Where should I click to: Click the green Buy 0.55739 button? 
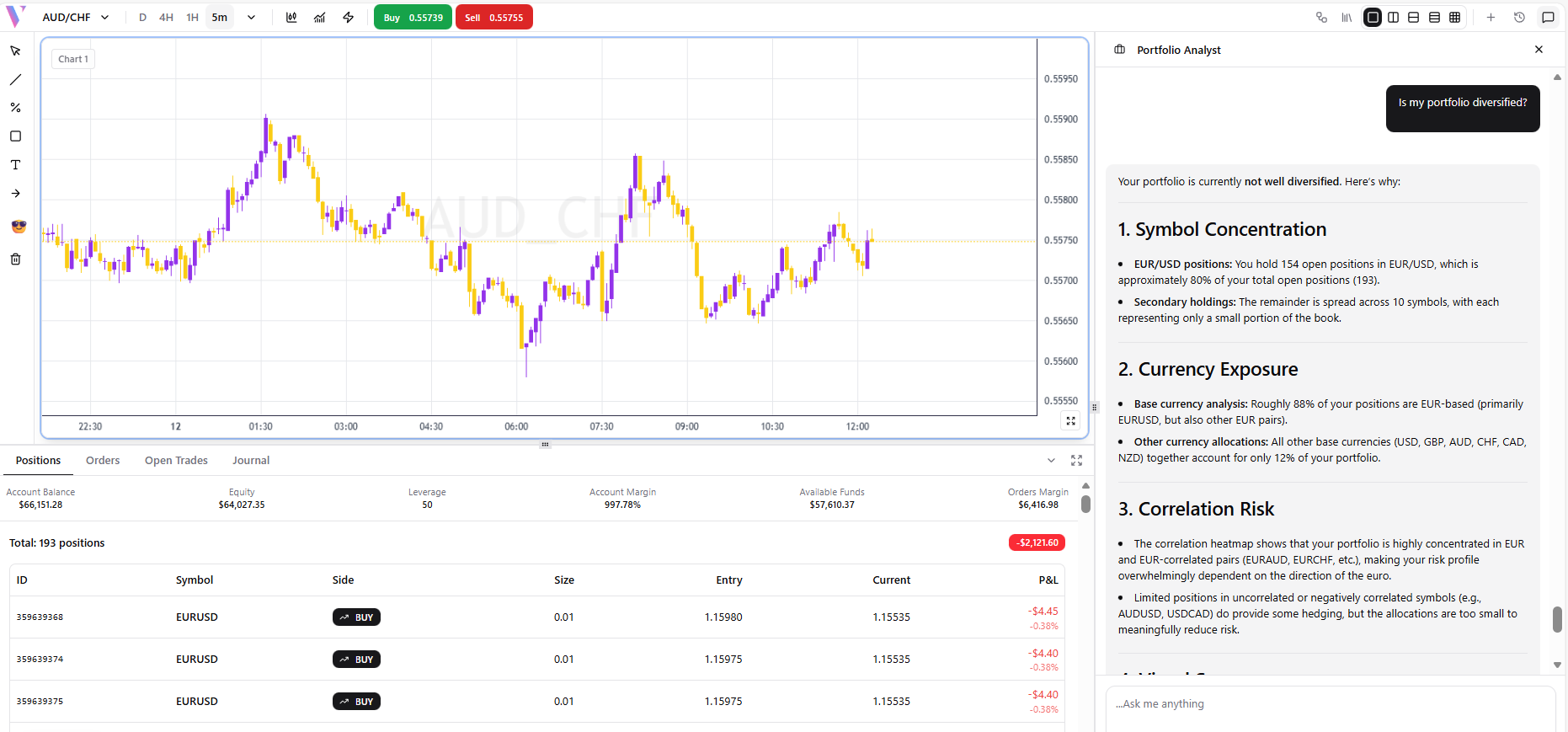click(x=413, y=18)
